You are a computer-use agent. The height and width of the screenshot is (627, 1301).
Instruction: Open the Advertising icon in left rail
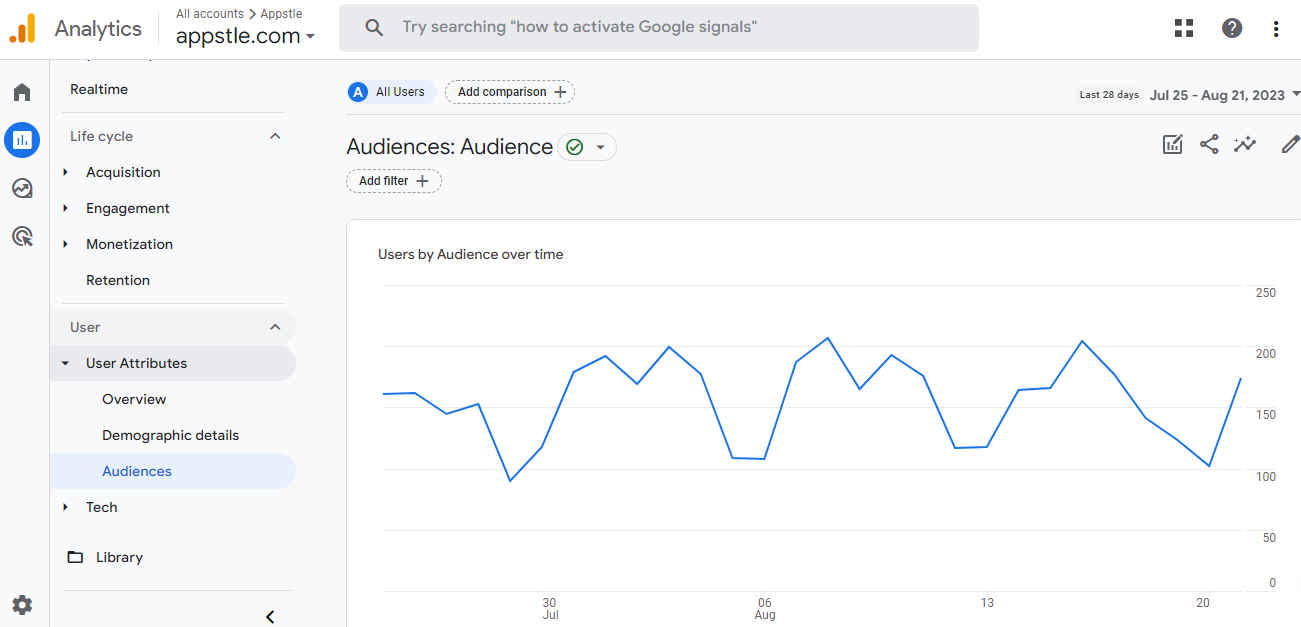[22, 236]
